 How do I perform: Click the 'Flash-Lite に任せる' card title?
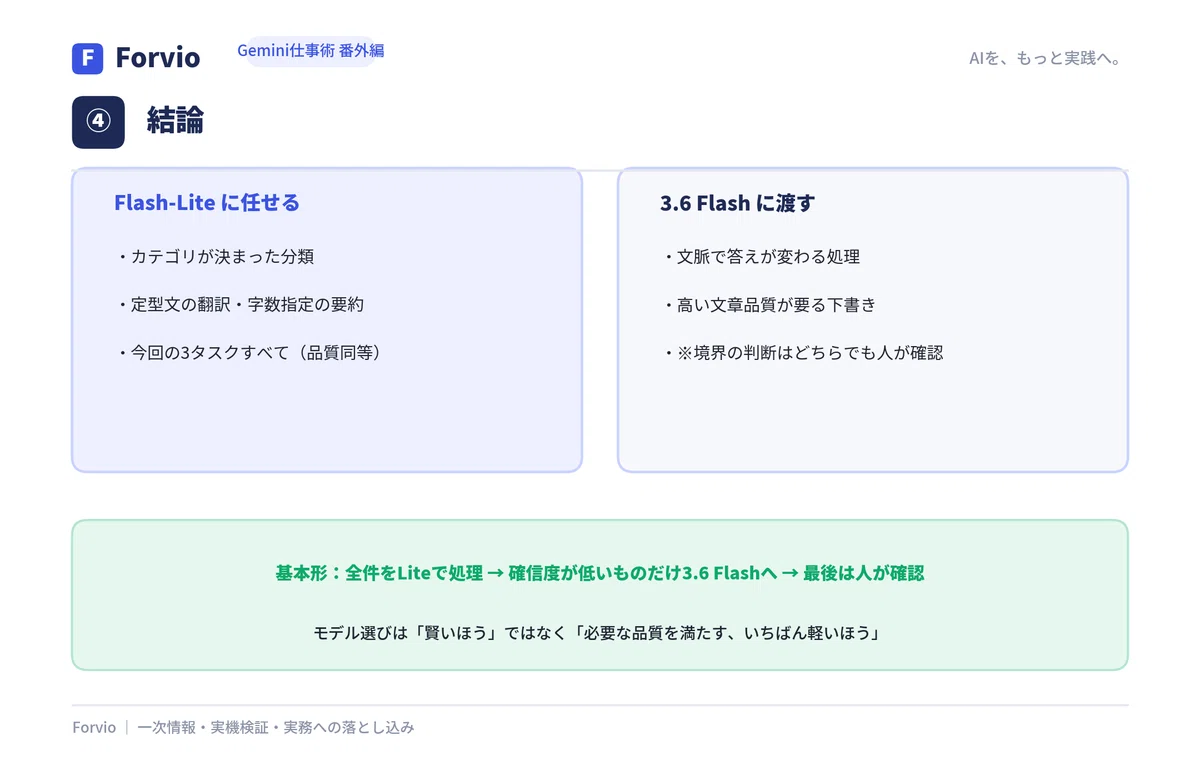(207, 203)
